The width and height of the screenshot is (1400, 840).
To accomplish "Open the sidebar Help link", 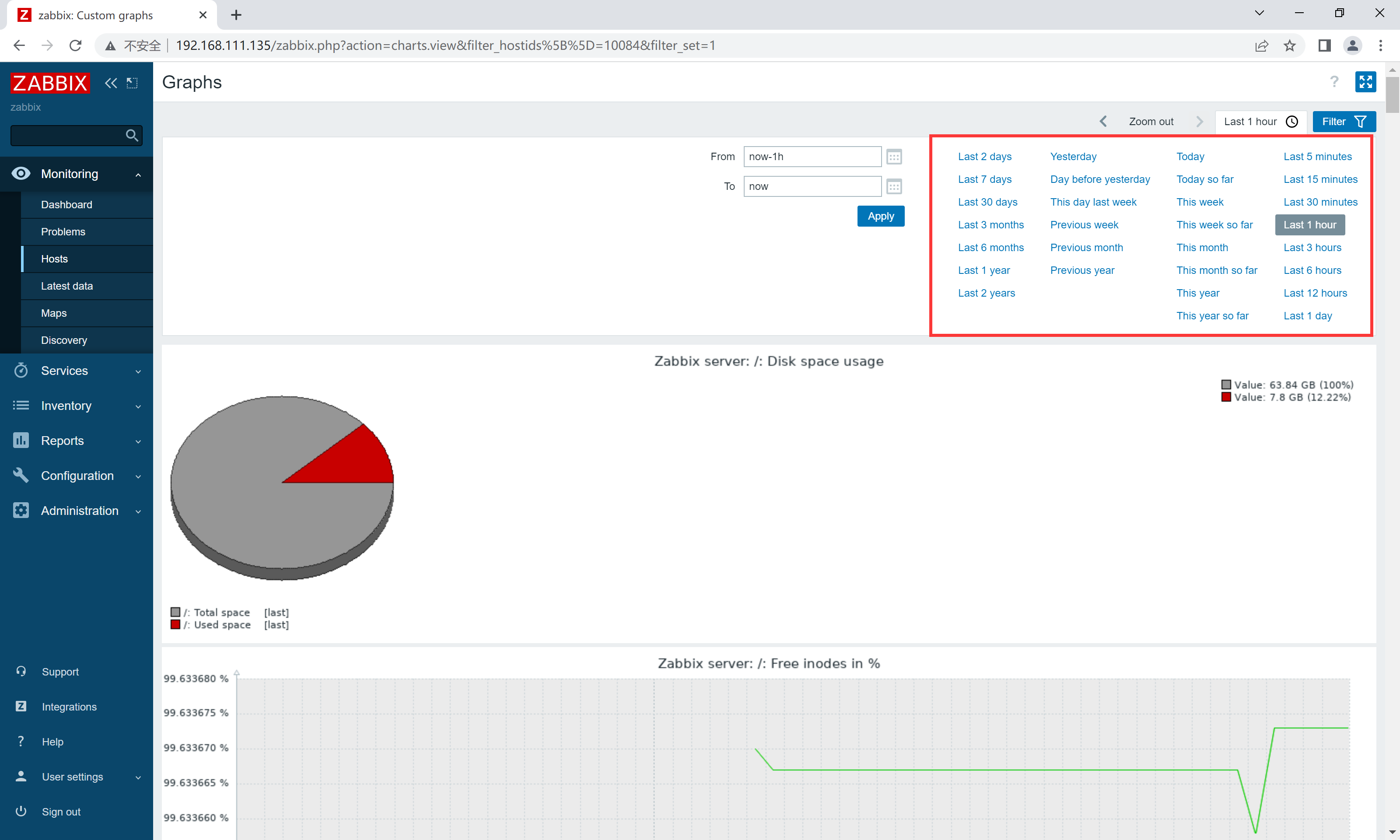I will click(52, 742).
